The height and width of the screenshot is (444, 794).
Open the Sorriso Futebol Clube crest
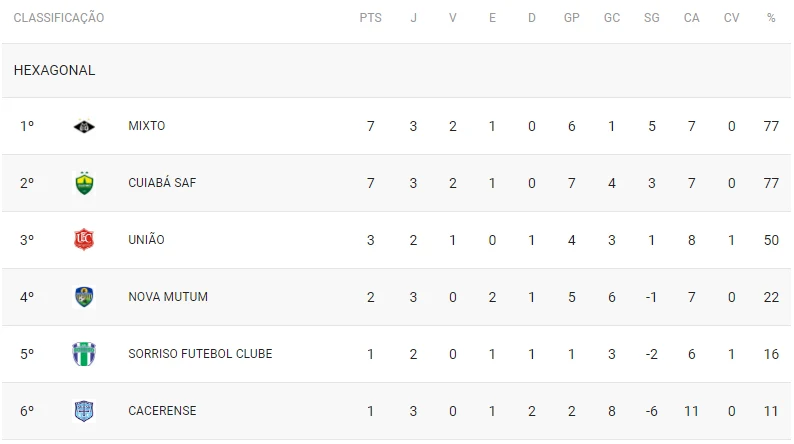(84, 354)
